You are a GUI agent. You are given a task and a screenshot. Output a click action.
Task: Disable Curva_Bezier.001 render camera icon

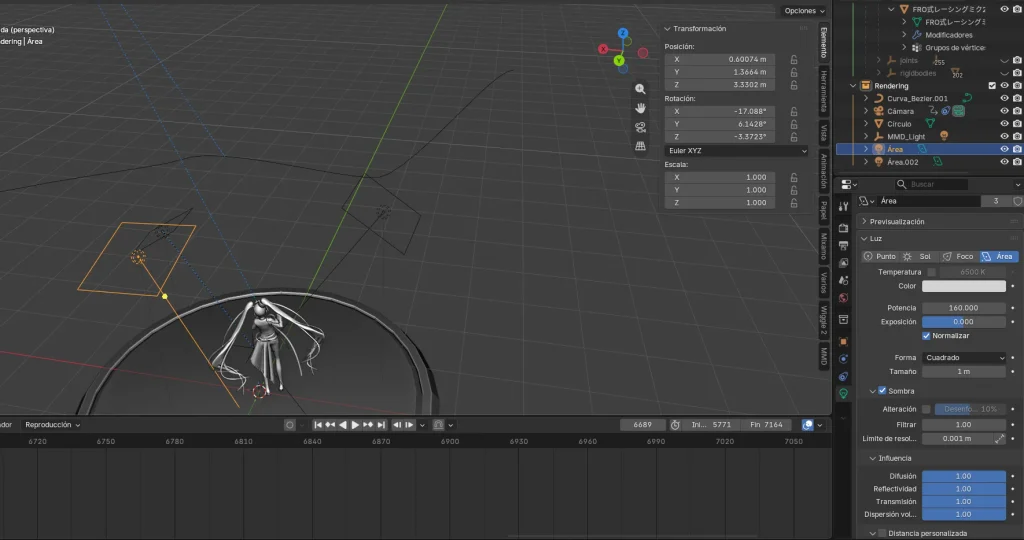tap(1017, 99)
